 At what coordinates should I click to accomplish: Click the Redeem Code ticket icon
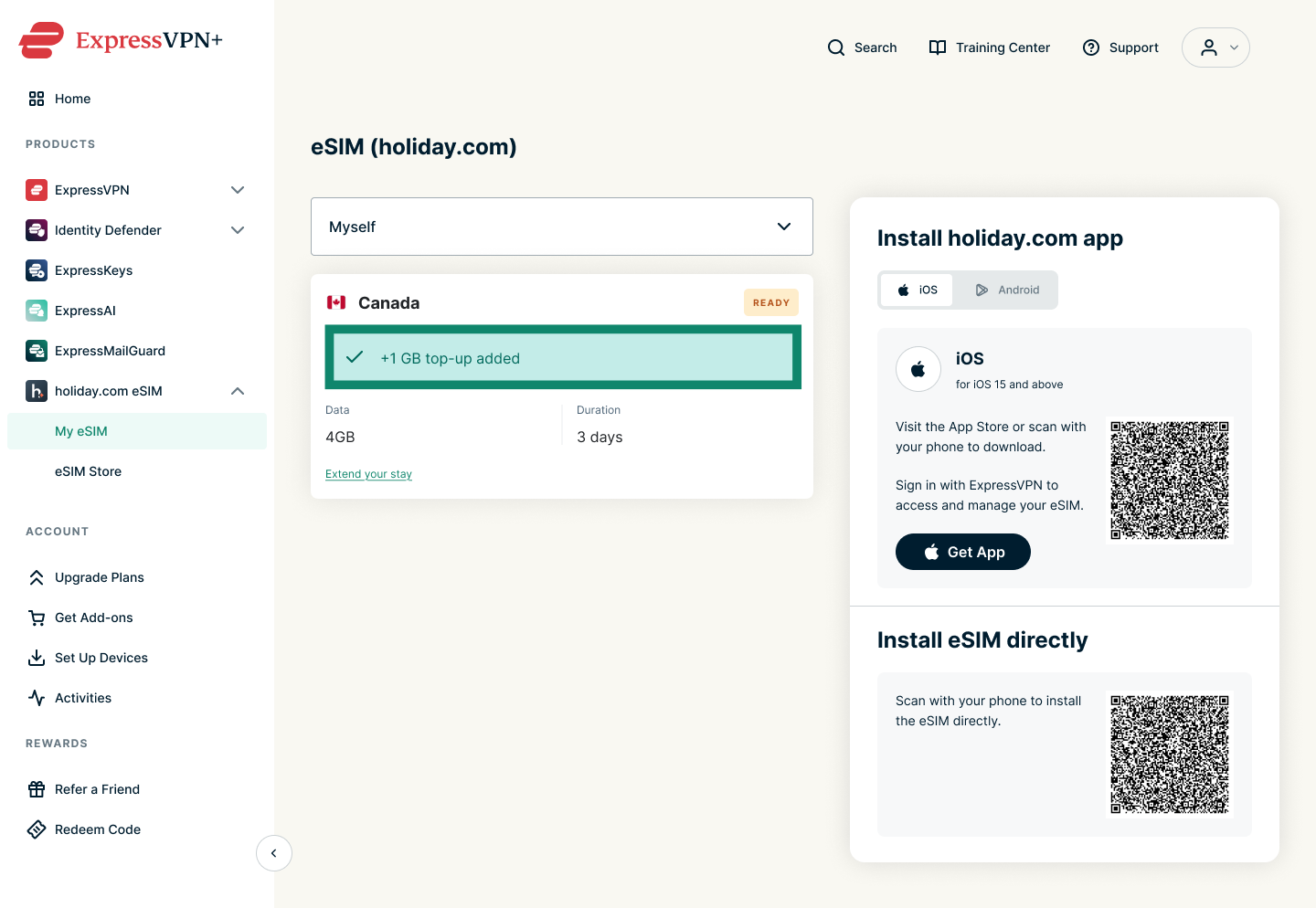(37, 829)
